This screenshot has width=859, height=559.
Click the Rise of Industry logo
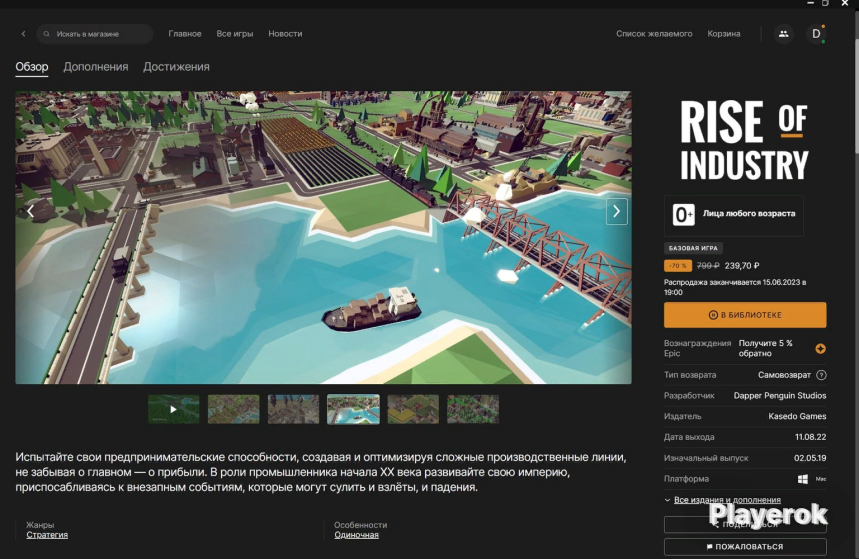(x=744, y=140)
